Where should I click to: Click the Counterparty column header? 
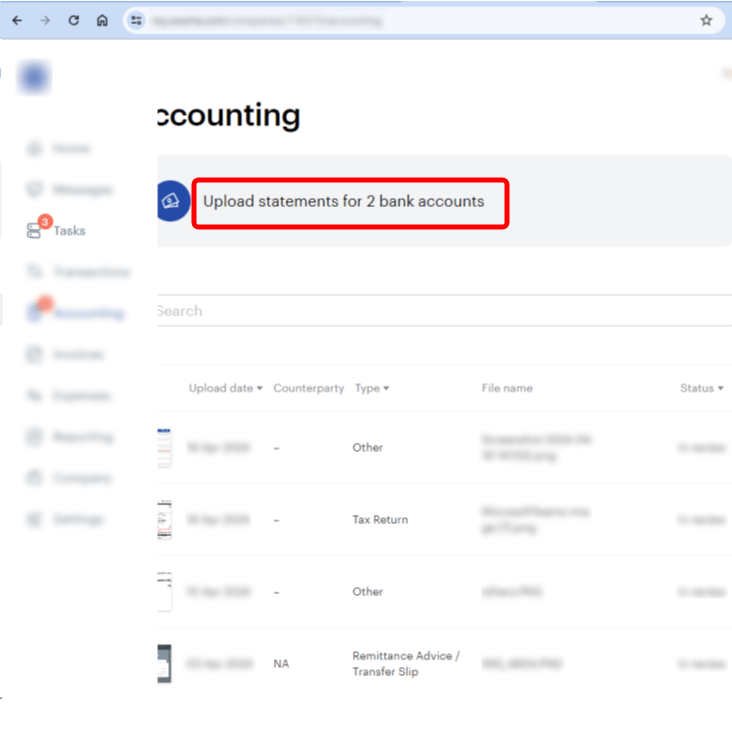(x=309, y=388)
